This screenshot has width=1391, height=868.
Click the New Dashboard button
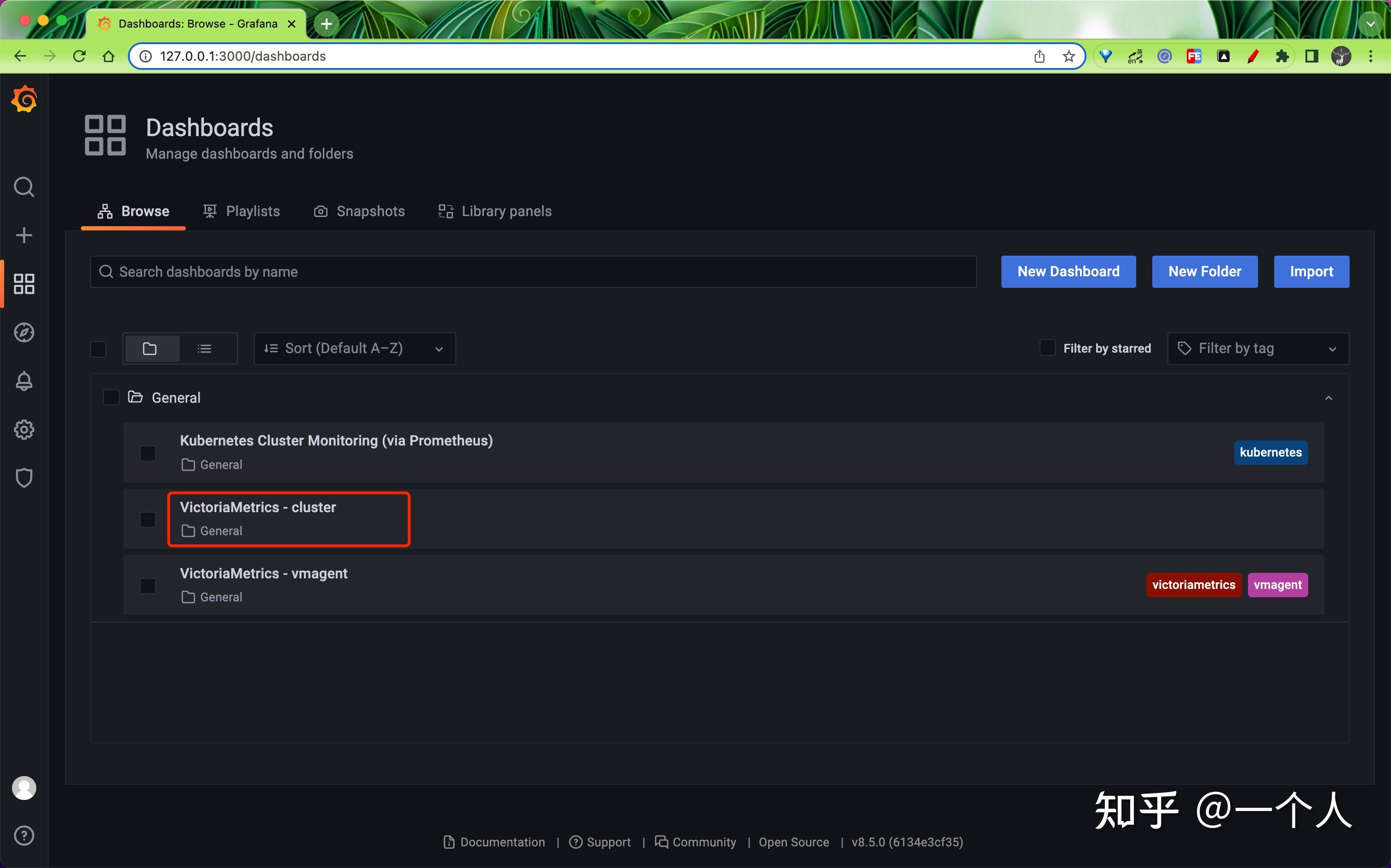1068,272
